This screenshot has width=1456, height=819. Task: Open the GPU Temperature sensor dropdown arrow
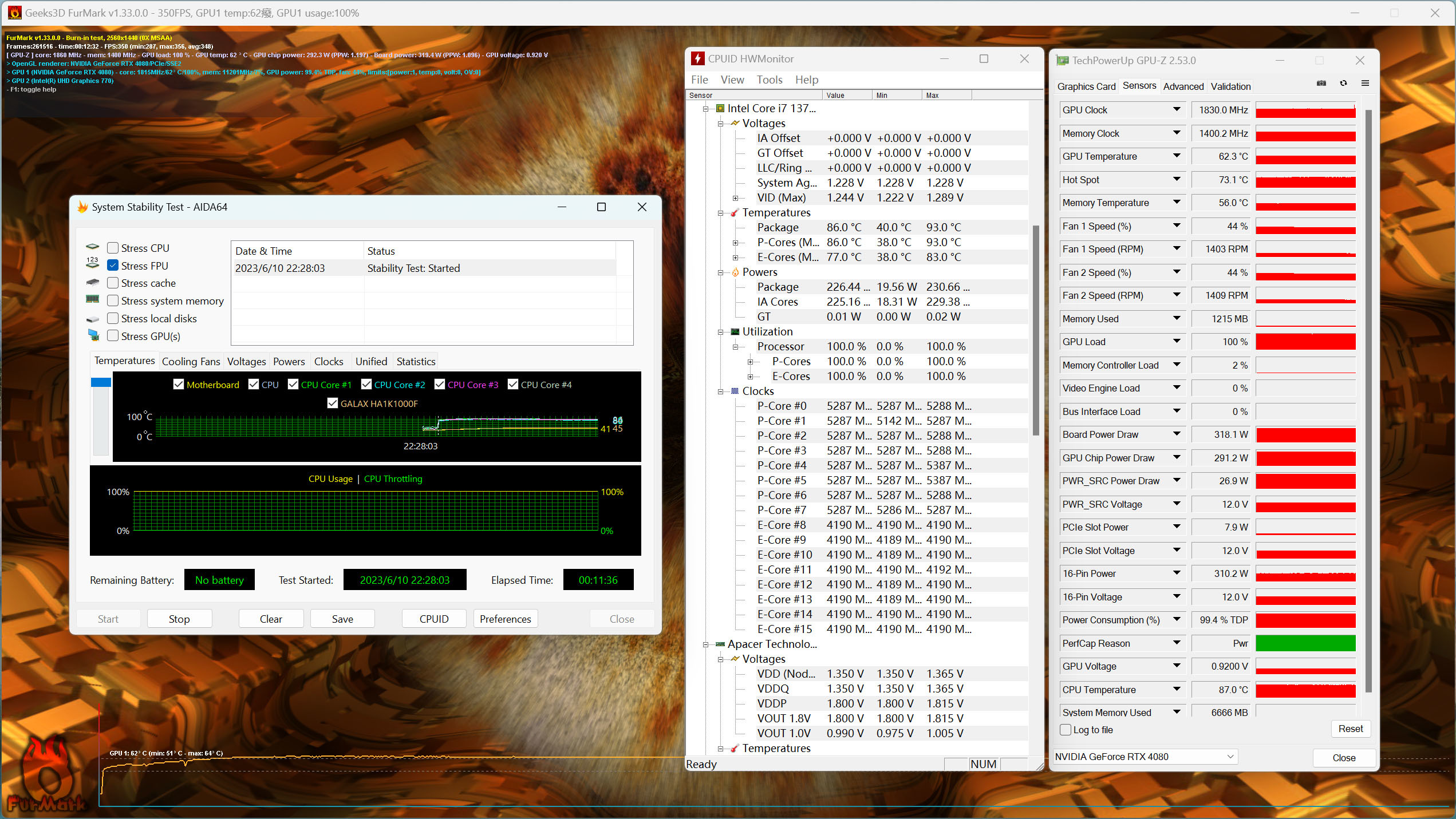tap(1176, 156)
